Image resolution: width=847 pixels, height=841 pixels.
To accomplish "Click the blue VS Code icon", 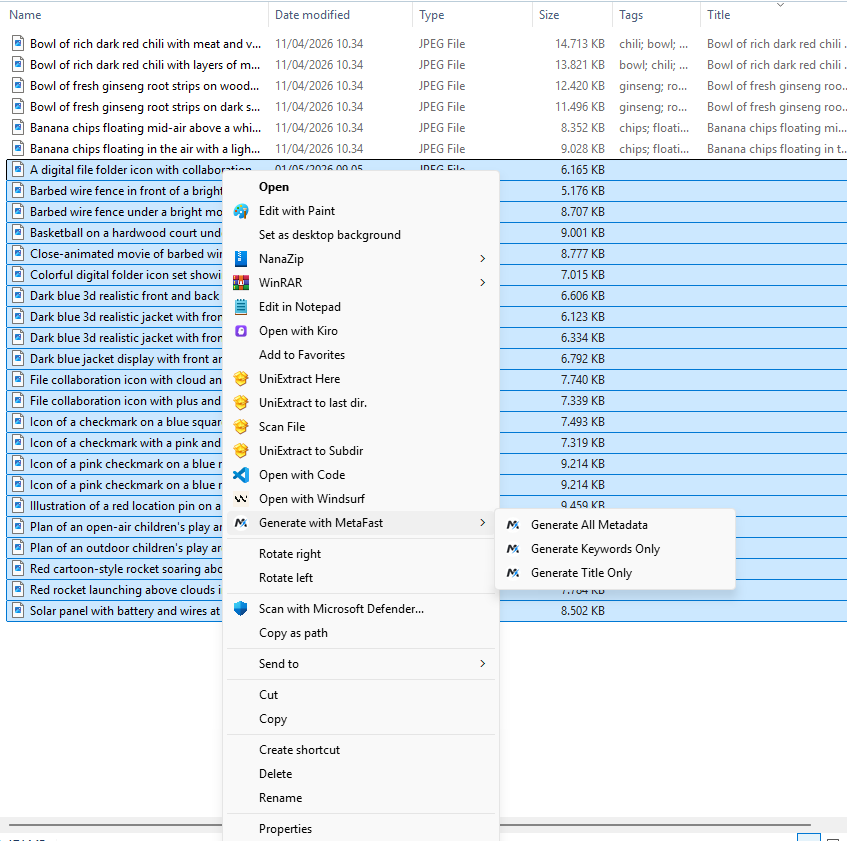I will tap(241, 475).
